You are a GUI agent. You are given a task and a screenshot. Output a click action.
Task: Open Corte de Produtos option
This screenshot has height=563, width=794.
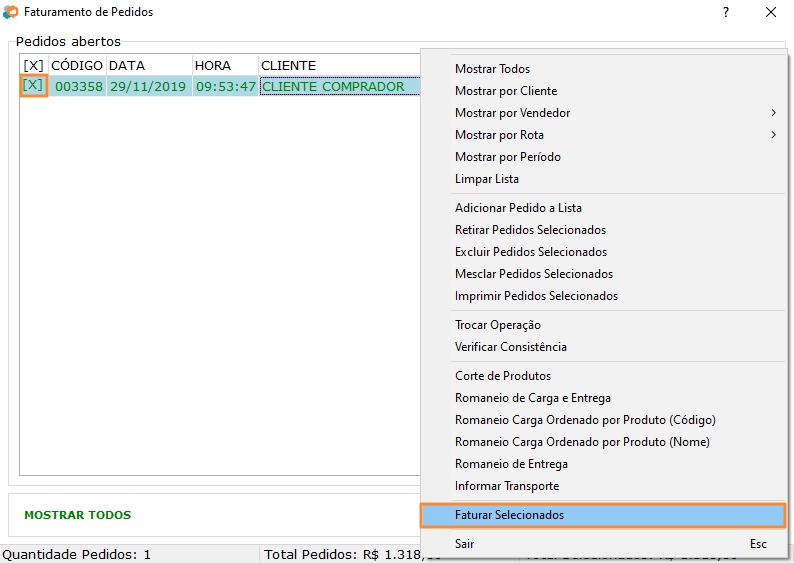tap(503, 376)
